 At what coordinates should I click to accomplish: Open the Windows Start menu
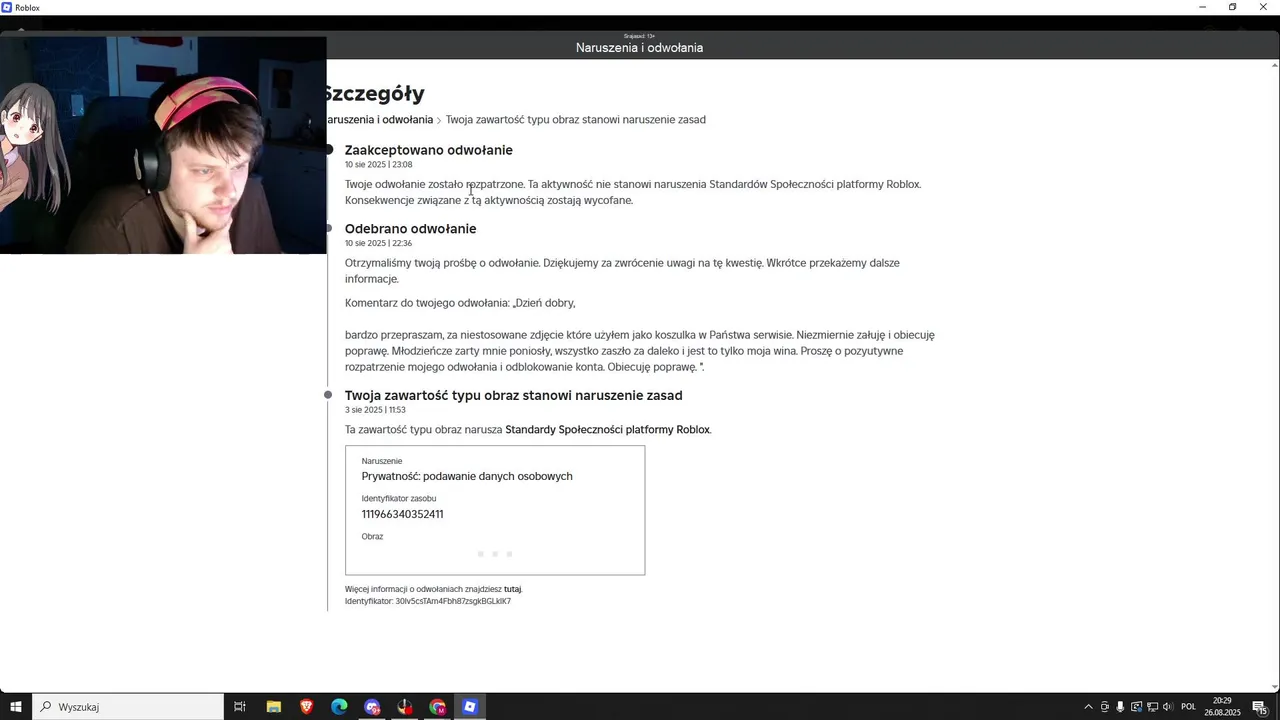pos(16,707)
